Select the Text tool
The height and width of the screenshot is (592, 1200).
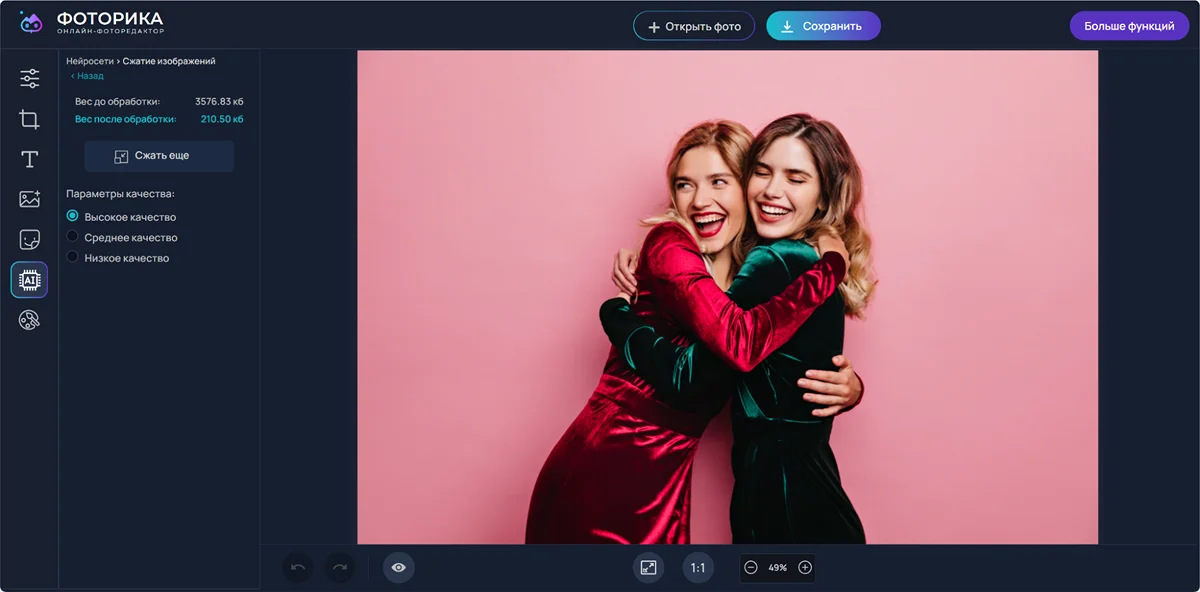click(x=29, y=160)
